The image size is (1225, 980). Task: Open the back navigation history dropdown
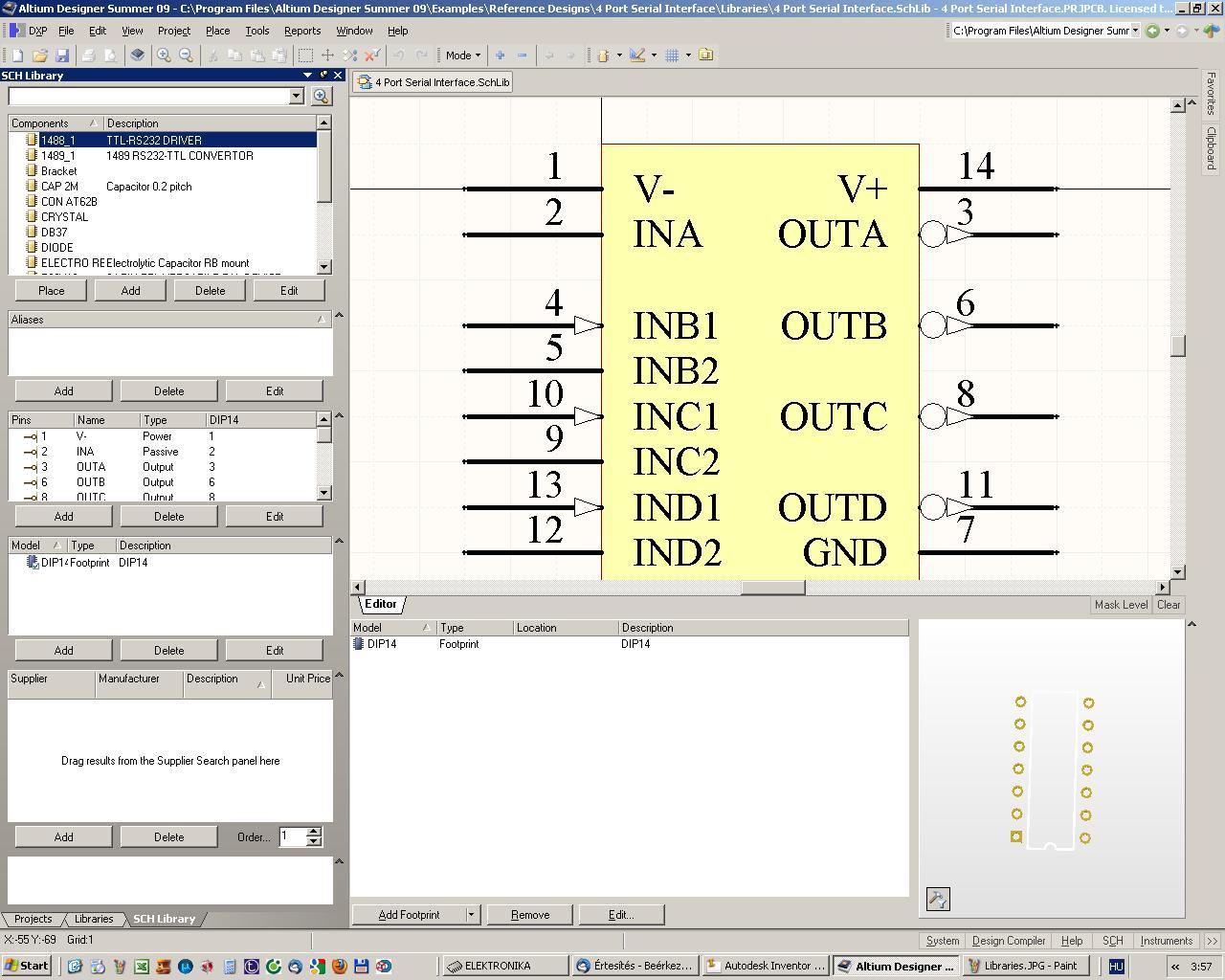tap(1167, 31)
